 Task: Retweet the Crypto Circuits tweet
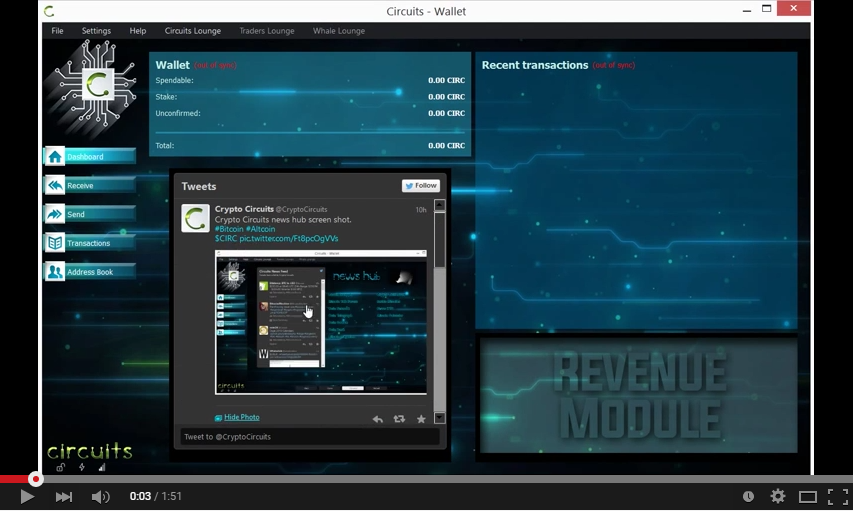[x=399, y=418]
